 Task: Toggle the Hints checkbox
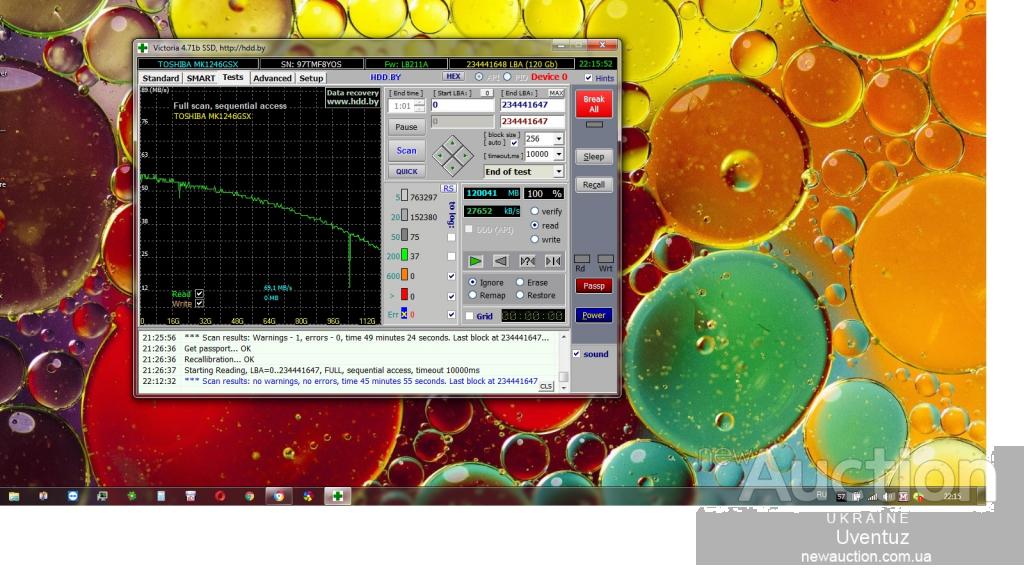(588, 78)
